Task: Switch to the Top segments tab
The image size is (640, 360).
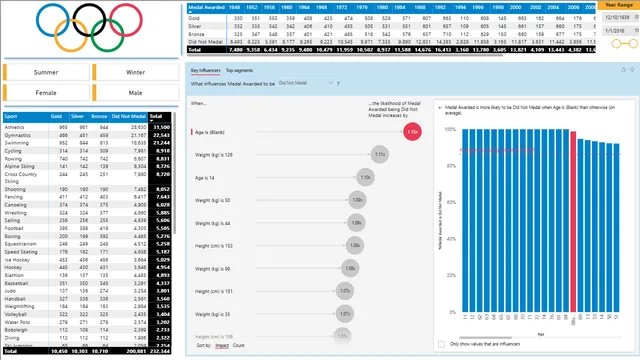Action: click(239, 71)
